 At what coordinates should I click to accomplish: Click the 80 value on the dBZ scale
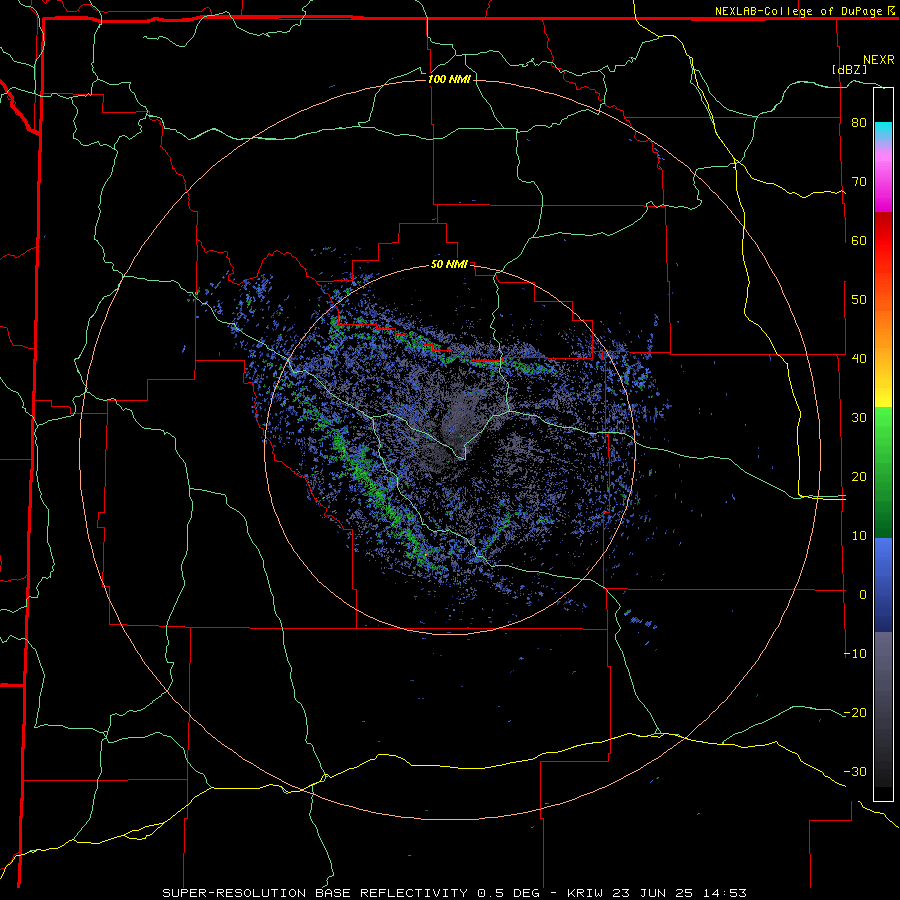859,123
